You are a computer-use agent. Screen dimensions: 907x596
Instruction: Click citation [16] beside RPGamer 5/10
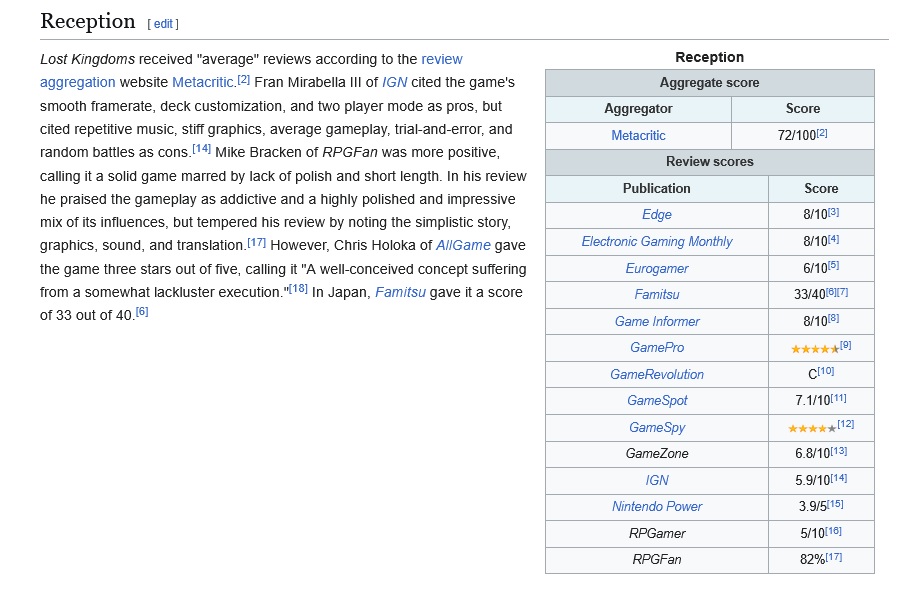(834, 531)
